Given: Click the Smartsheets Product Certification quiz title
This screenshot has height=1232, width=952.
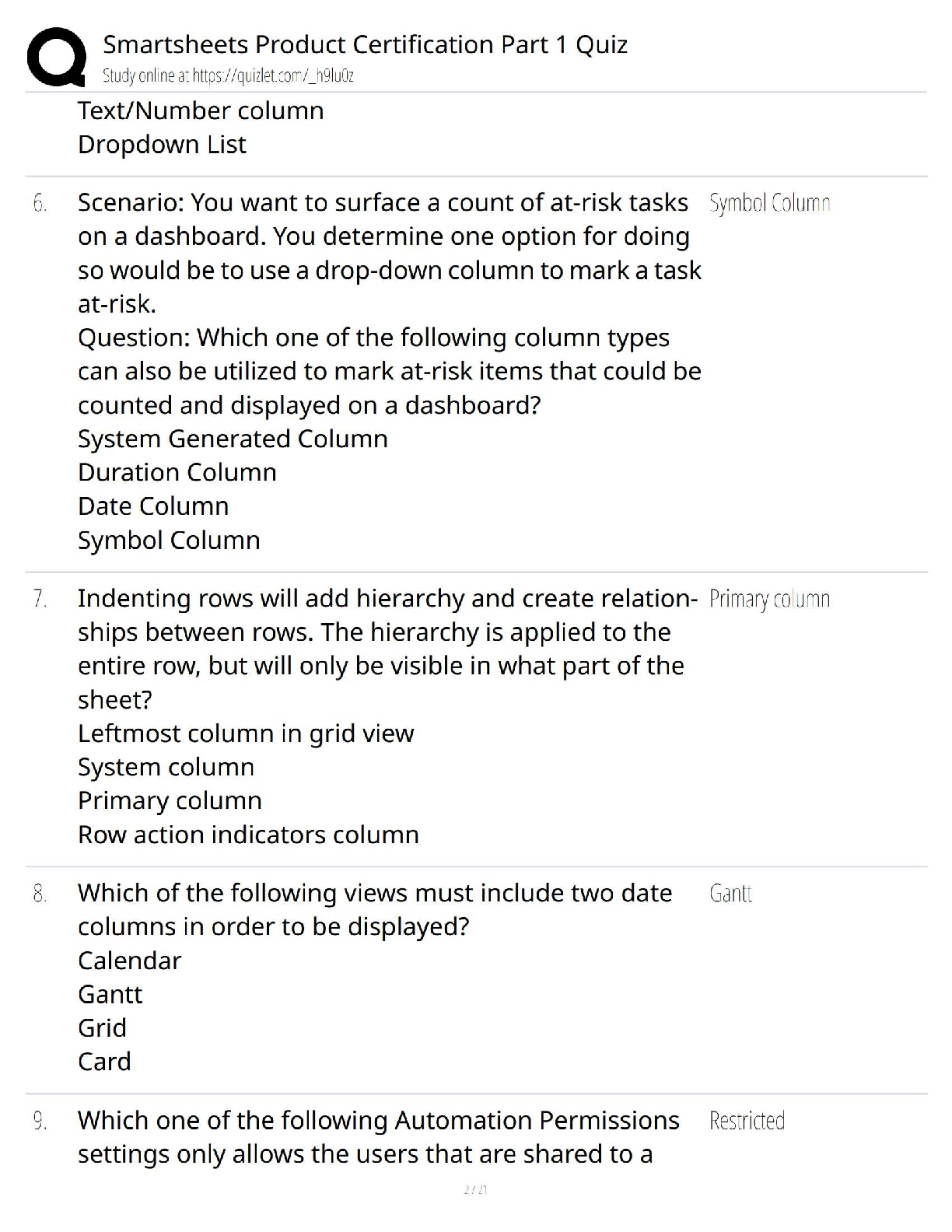Looking at the screenshot, I should point(365,44).
